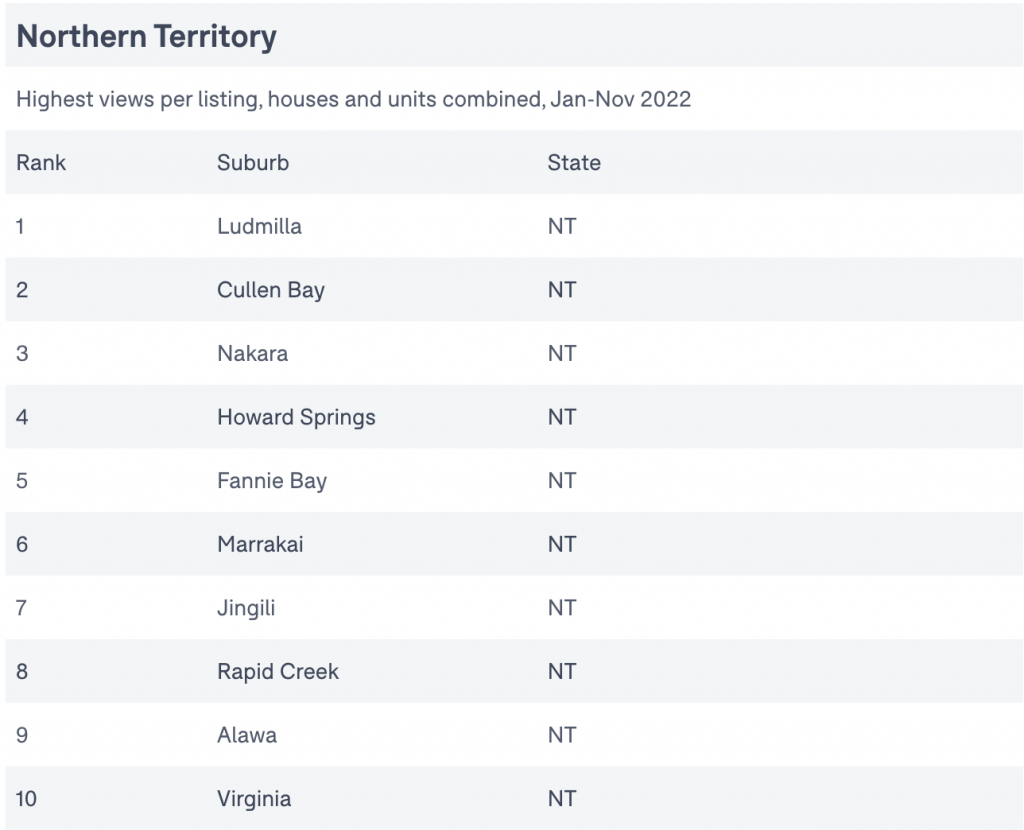Select the Marrakai suburb cell

261,544
